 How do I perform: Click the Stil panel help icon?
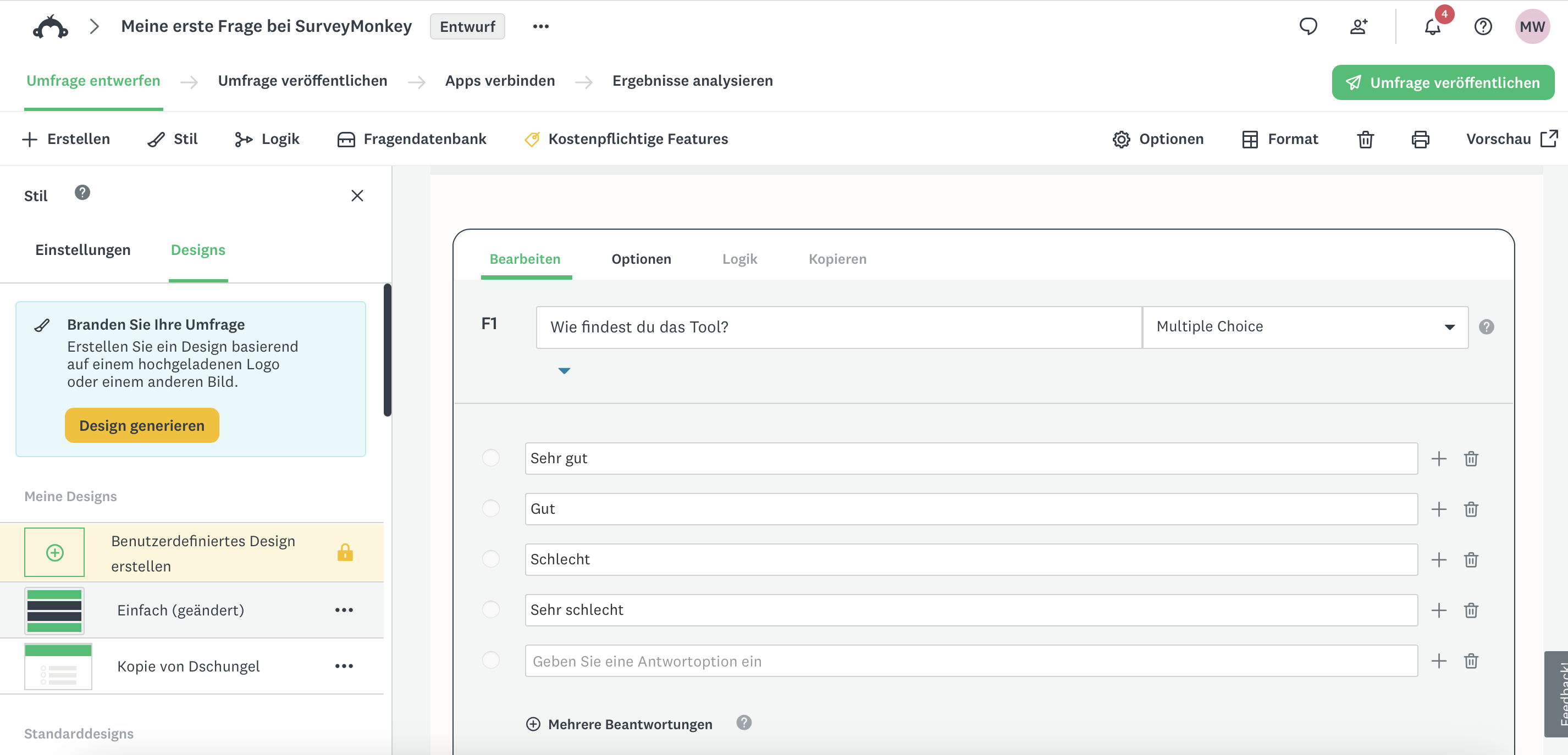tap(82, 193)
